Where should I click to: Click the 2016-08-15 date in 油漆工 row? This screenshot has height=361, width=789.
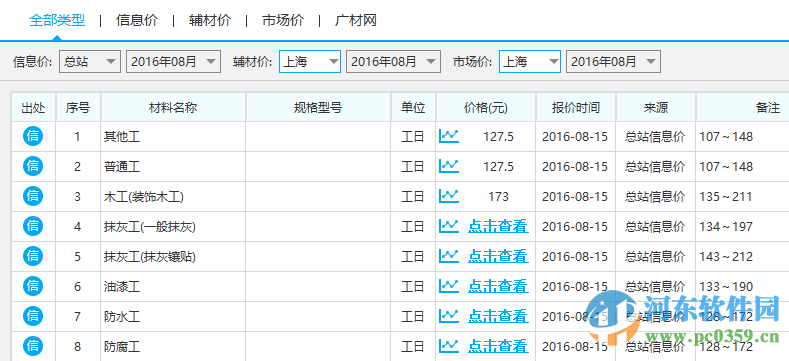[575, 286]
